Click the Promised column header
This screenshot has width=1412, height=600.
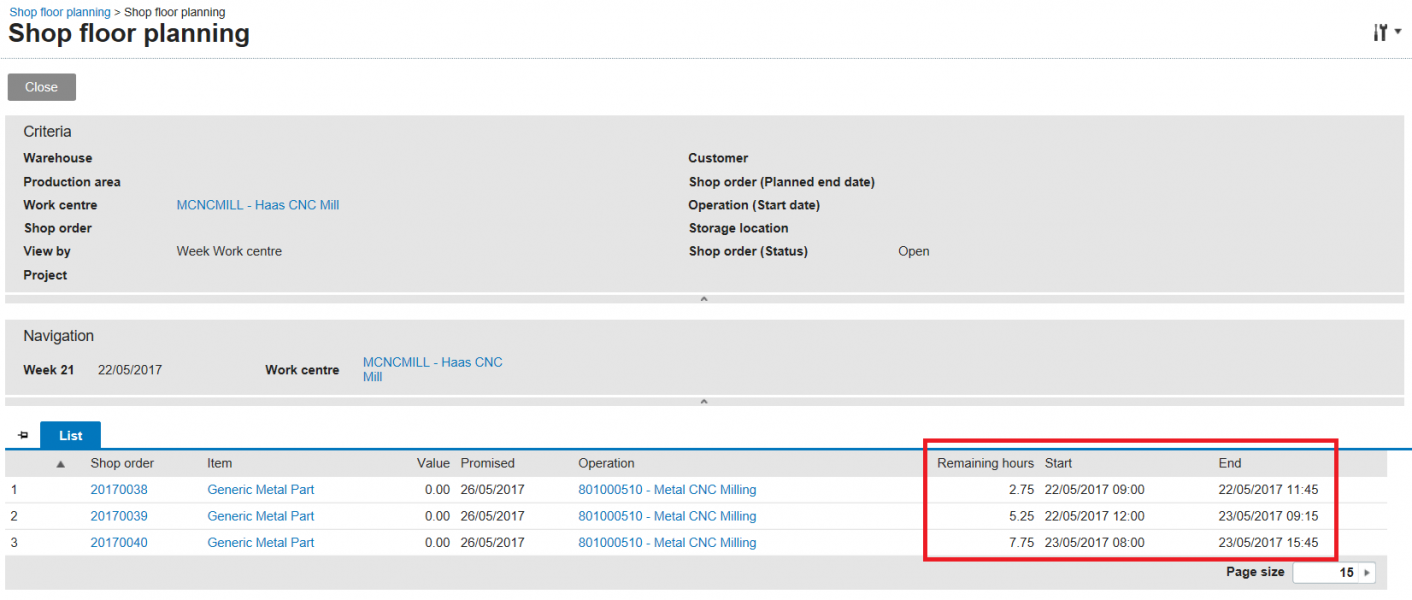(x=487, y=464)
